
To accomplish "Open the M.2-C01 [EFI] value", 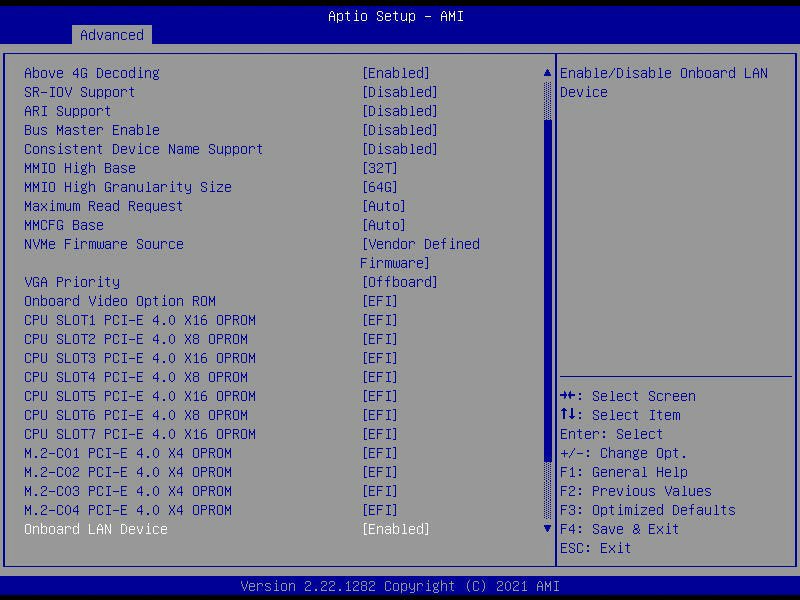I will tap(380, 453).
